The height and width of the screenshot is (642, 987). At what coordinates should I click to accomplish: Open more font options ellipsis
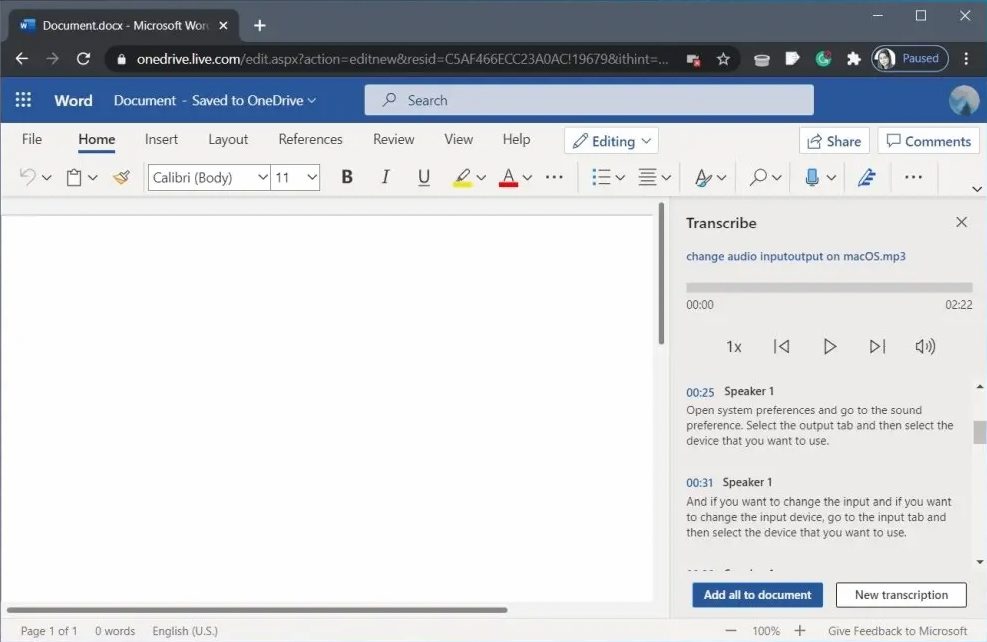pyautogui.click(x=555, y=177)
